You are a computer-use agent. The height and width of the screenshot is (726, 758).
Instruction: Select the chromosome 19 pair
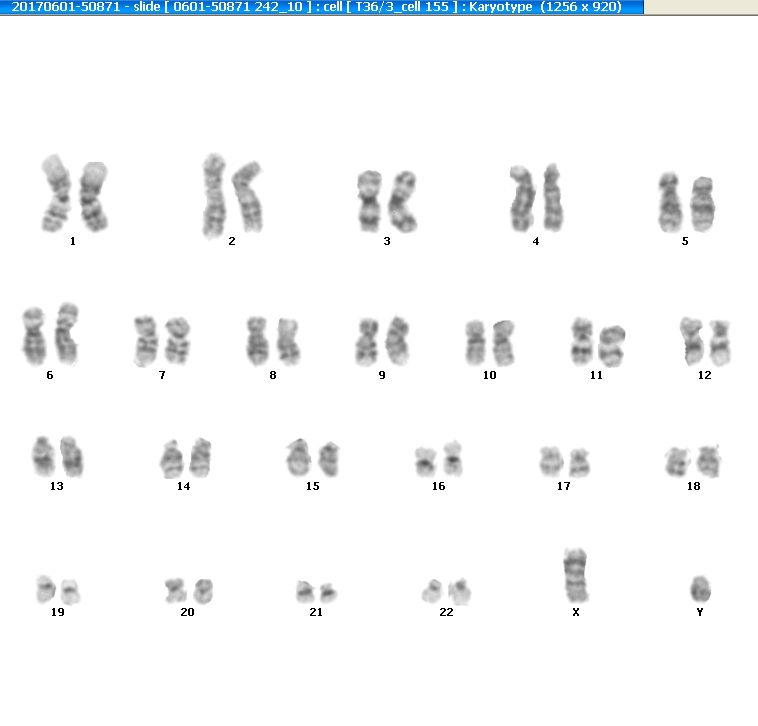pyautogui.click(x=58, y=590)
